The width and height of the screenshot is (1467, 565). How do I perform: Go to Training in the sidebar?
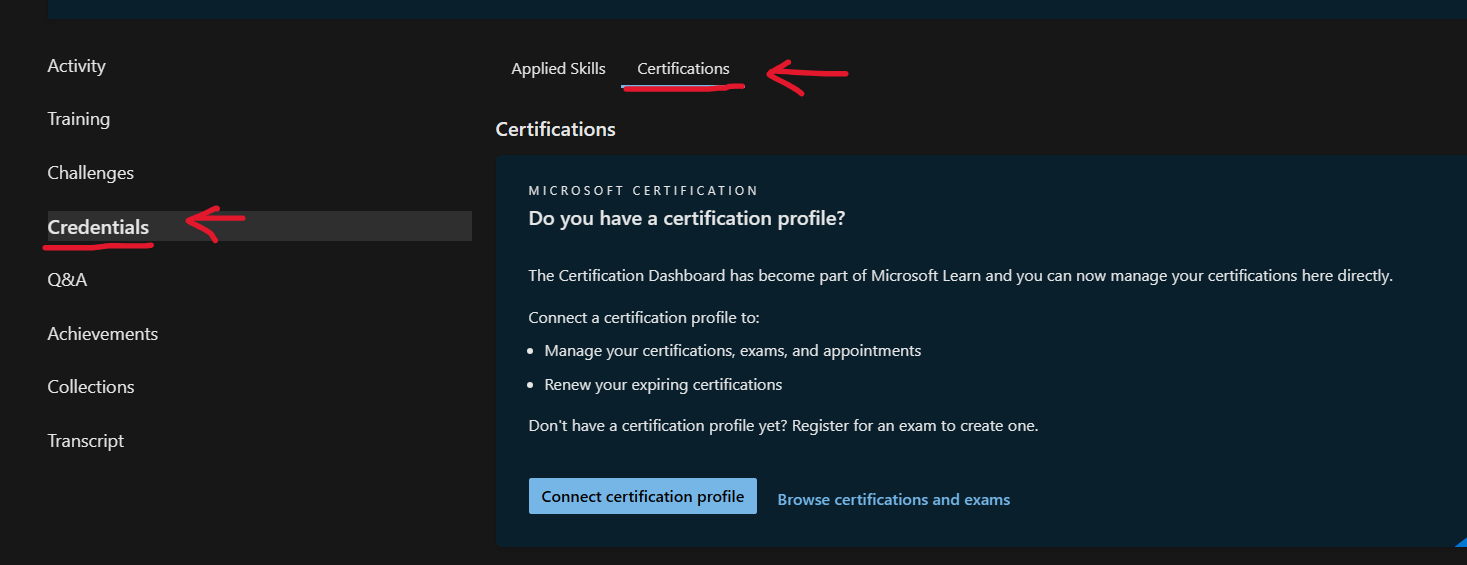tap(78, 119)
